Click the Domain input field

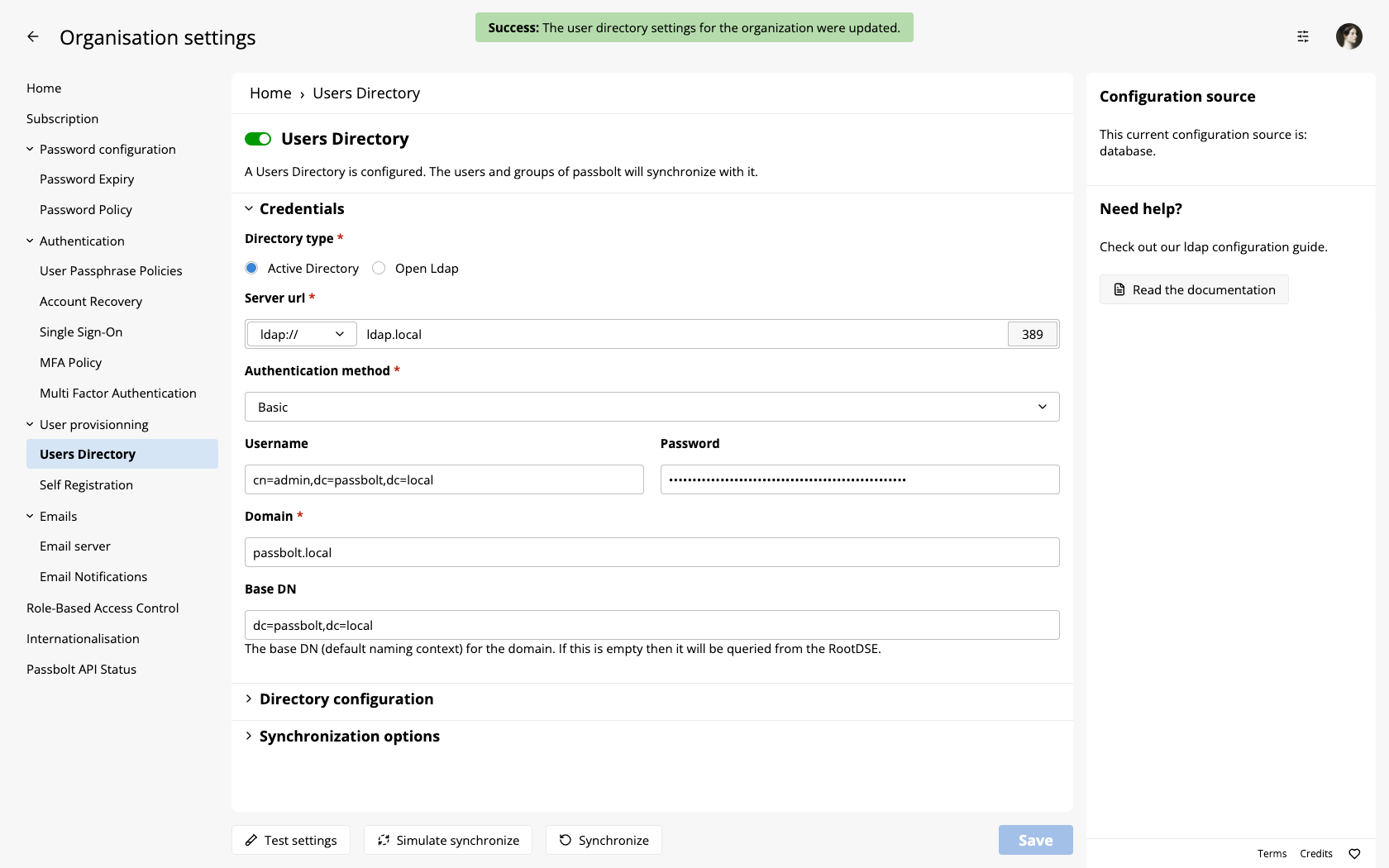652,552
